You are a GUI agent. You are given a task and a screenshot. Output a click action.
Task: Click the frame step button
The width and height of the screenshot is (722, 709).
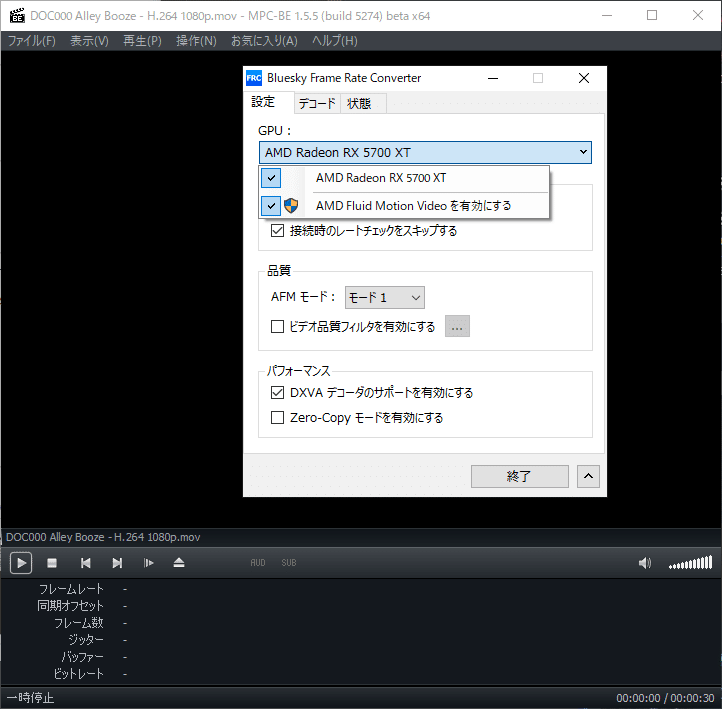tap(148, 563)
